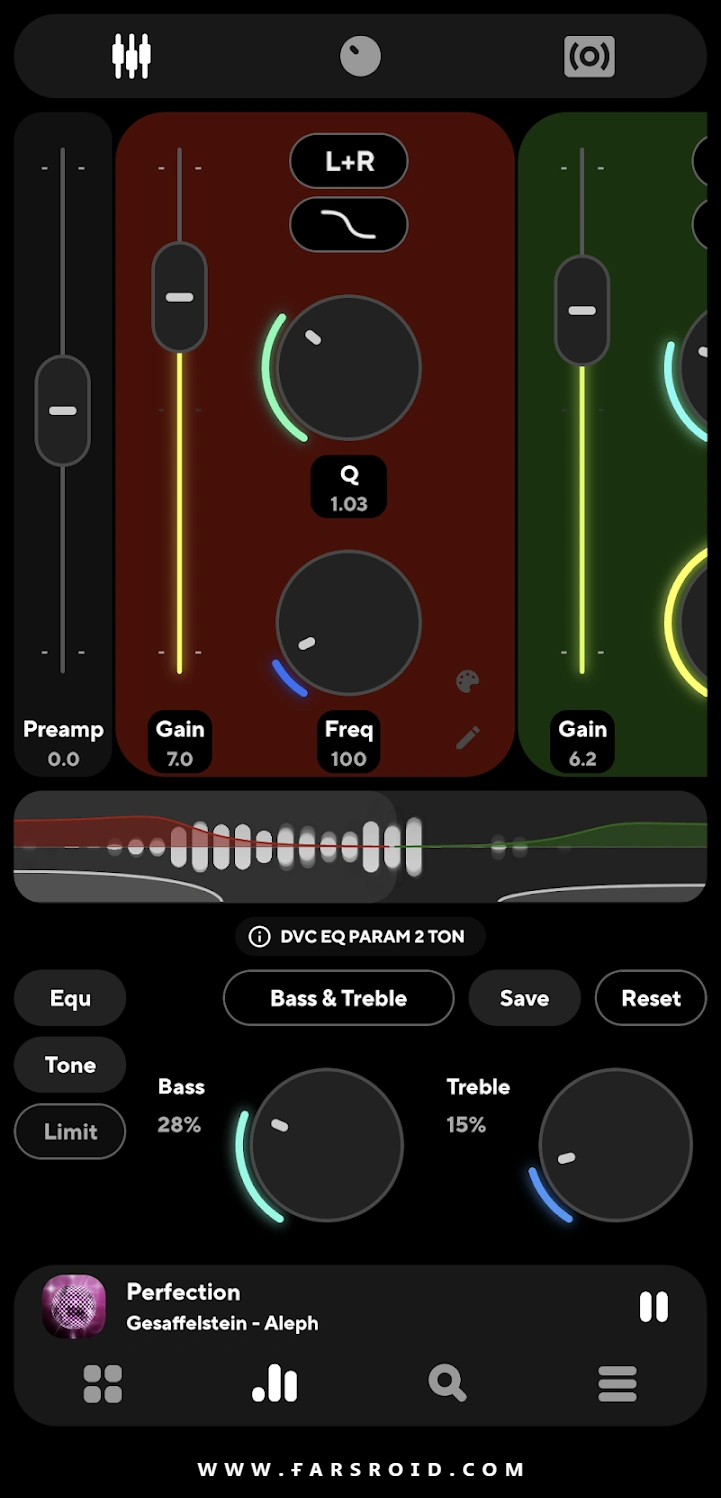Open the hamburger menu icon
The image size is (721, 1498).
[618, 1384]
